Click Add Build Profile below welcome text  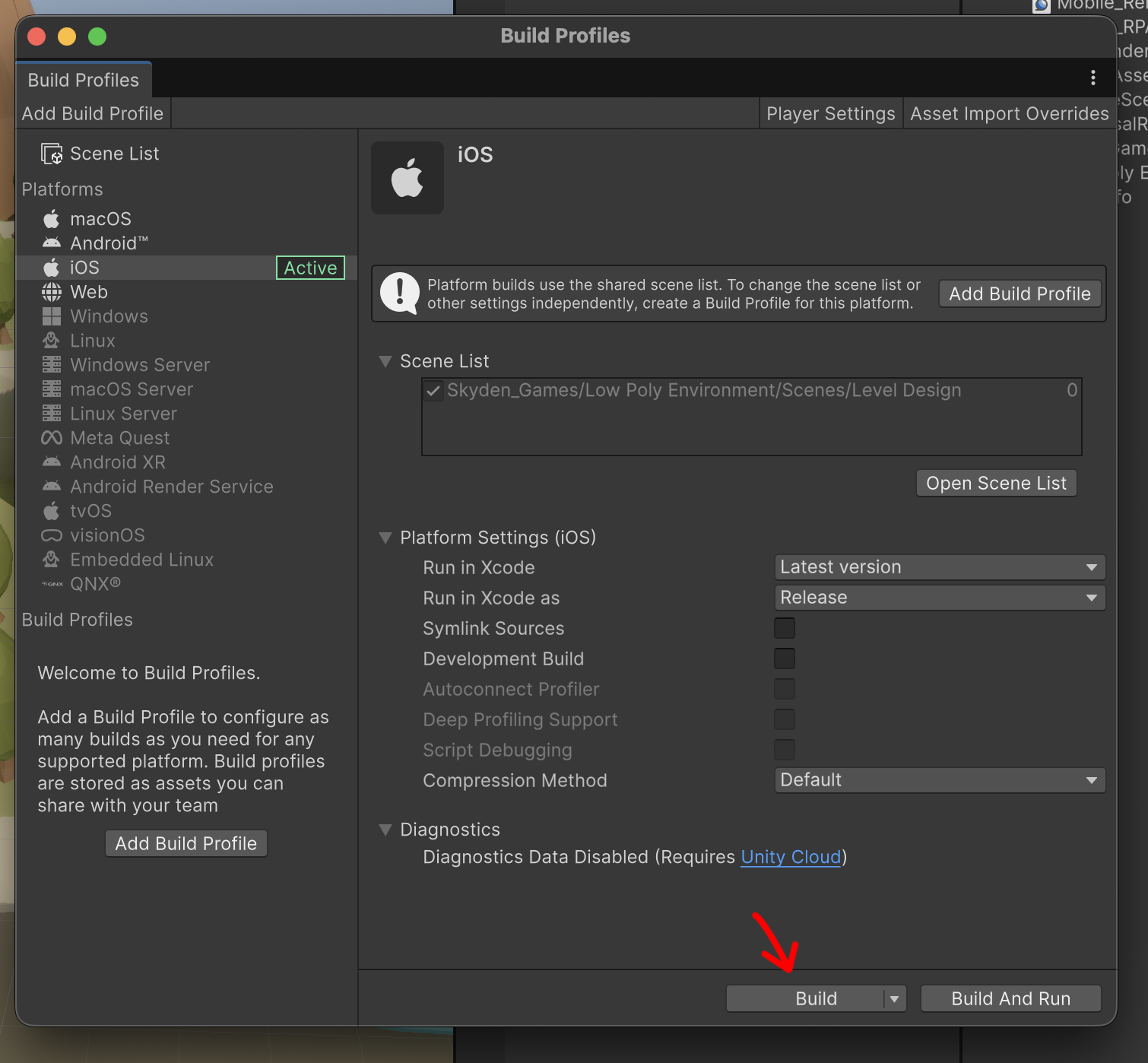[186, 843]
